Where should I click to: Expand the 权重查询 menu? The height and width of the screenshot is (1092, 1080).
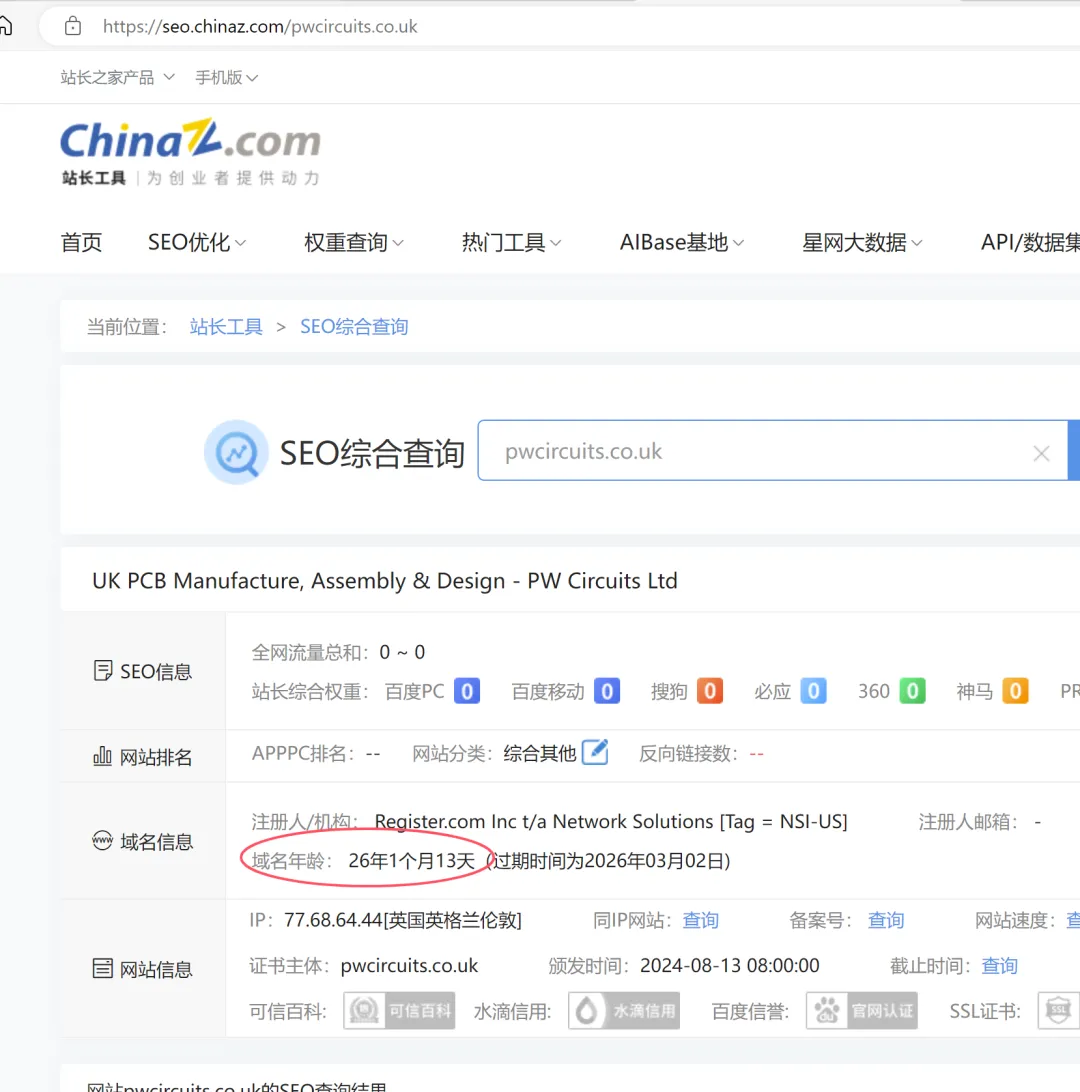click(x=354, y=242)
